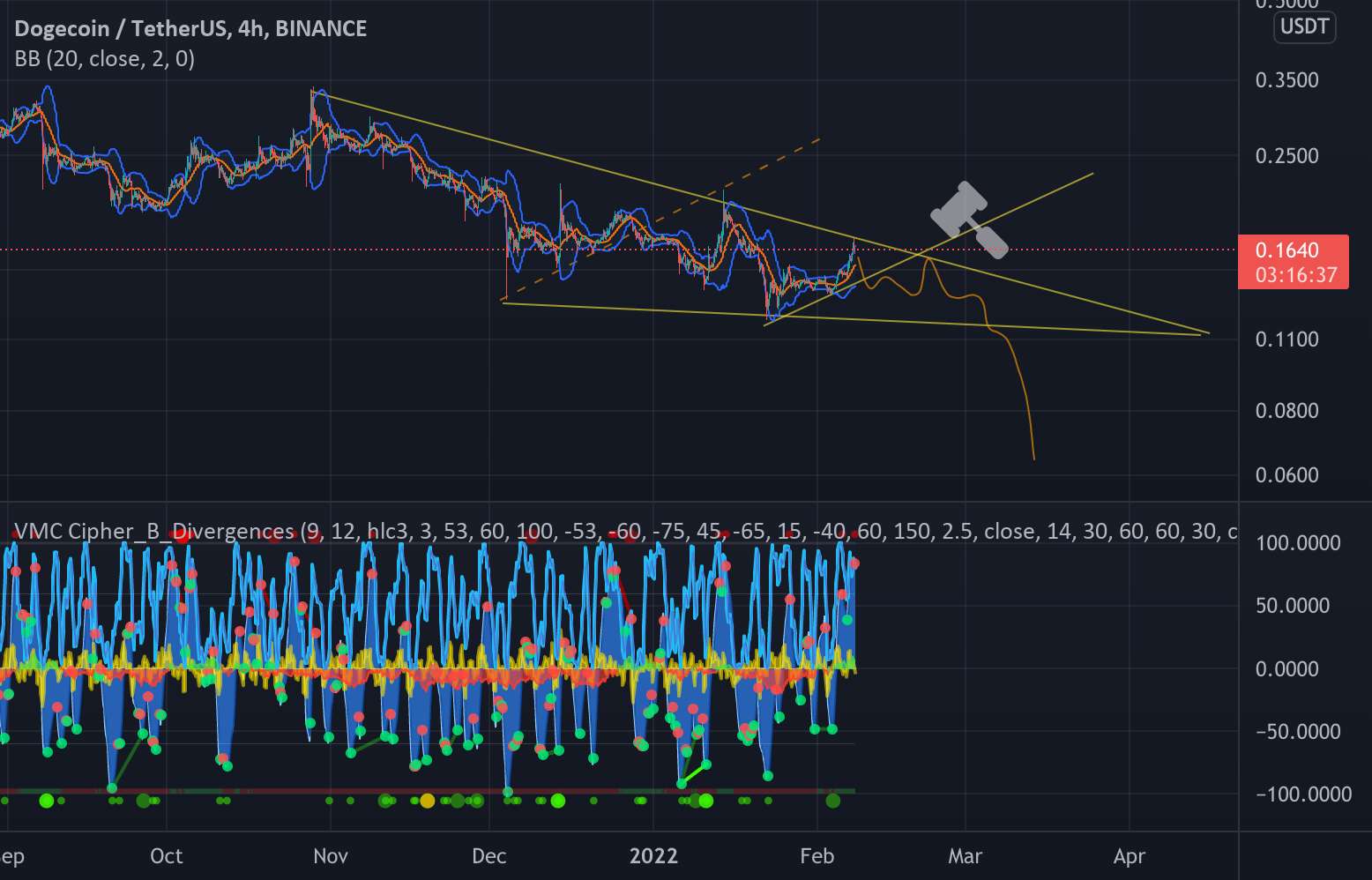
Task: Click the 0.1100 price axis label
Action: click(1286, 339)
